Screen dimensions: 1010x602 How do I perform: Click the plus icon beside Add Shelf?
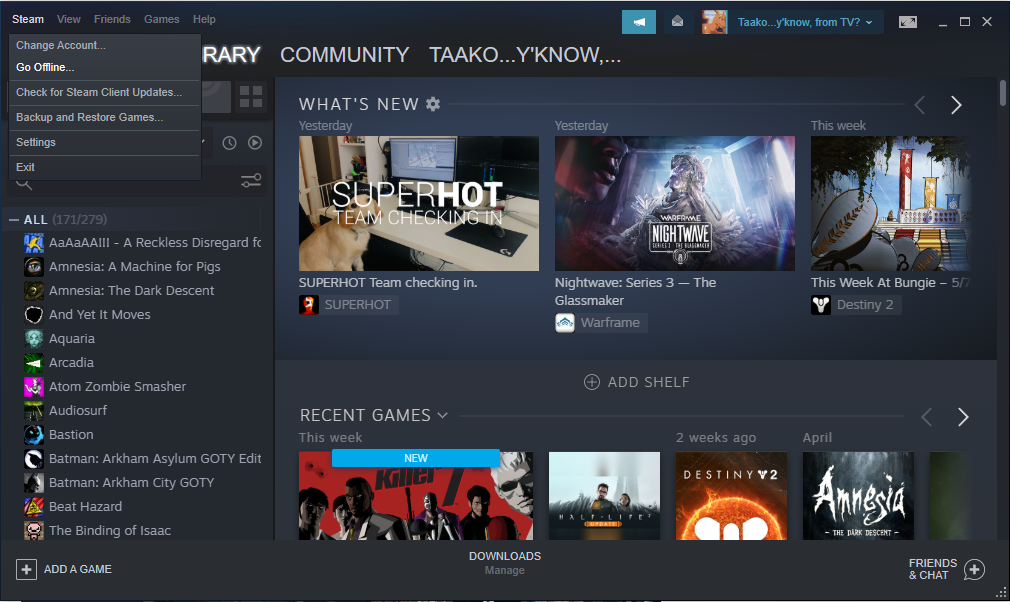click(591, 382)
